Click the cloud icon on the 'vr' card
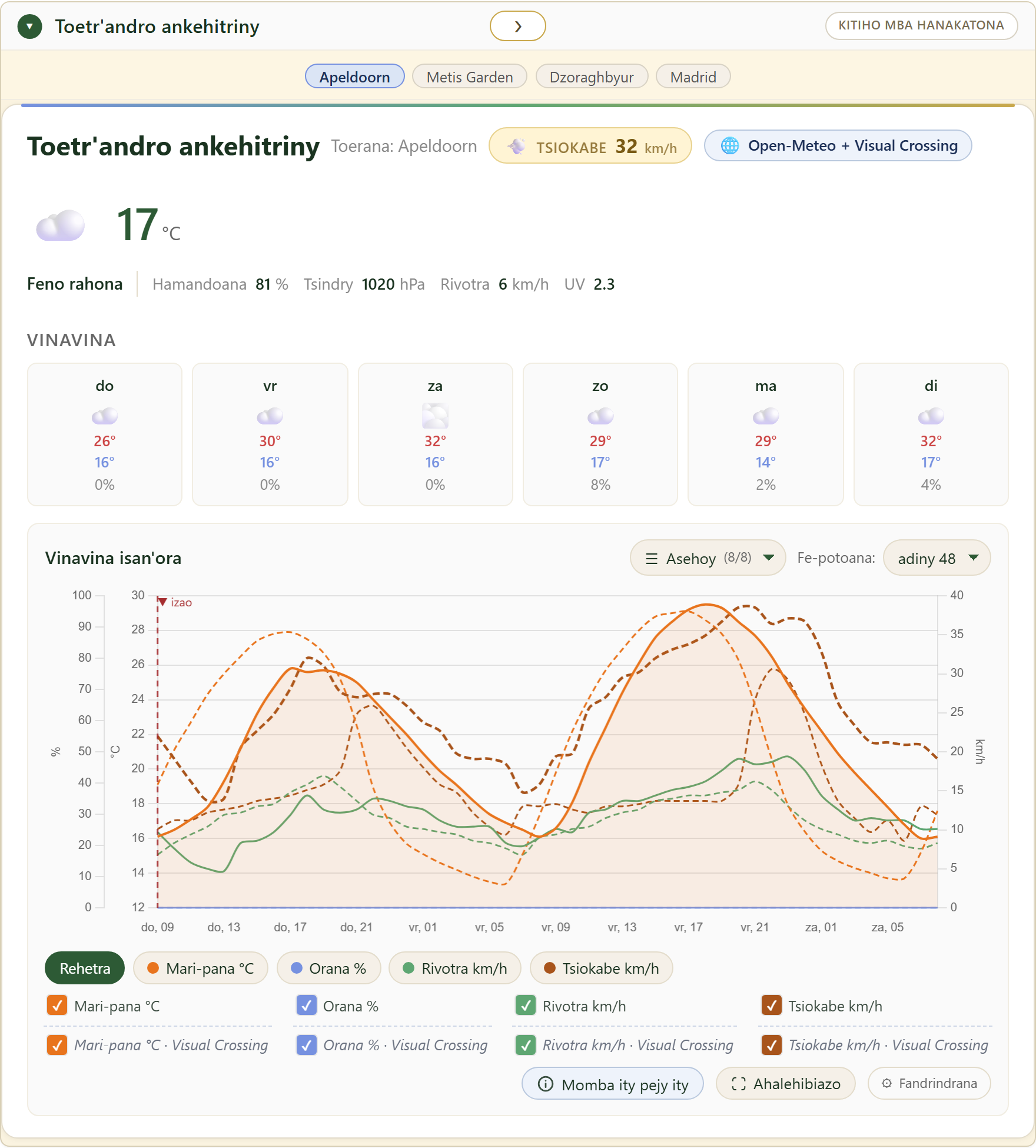This screenshot has width=1036, height=1148. click(270, 416)
